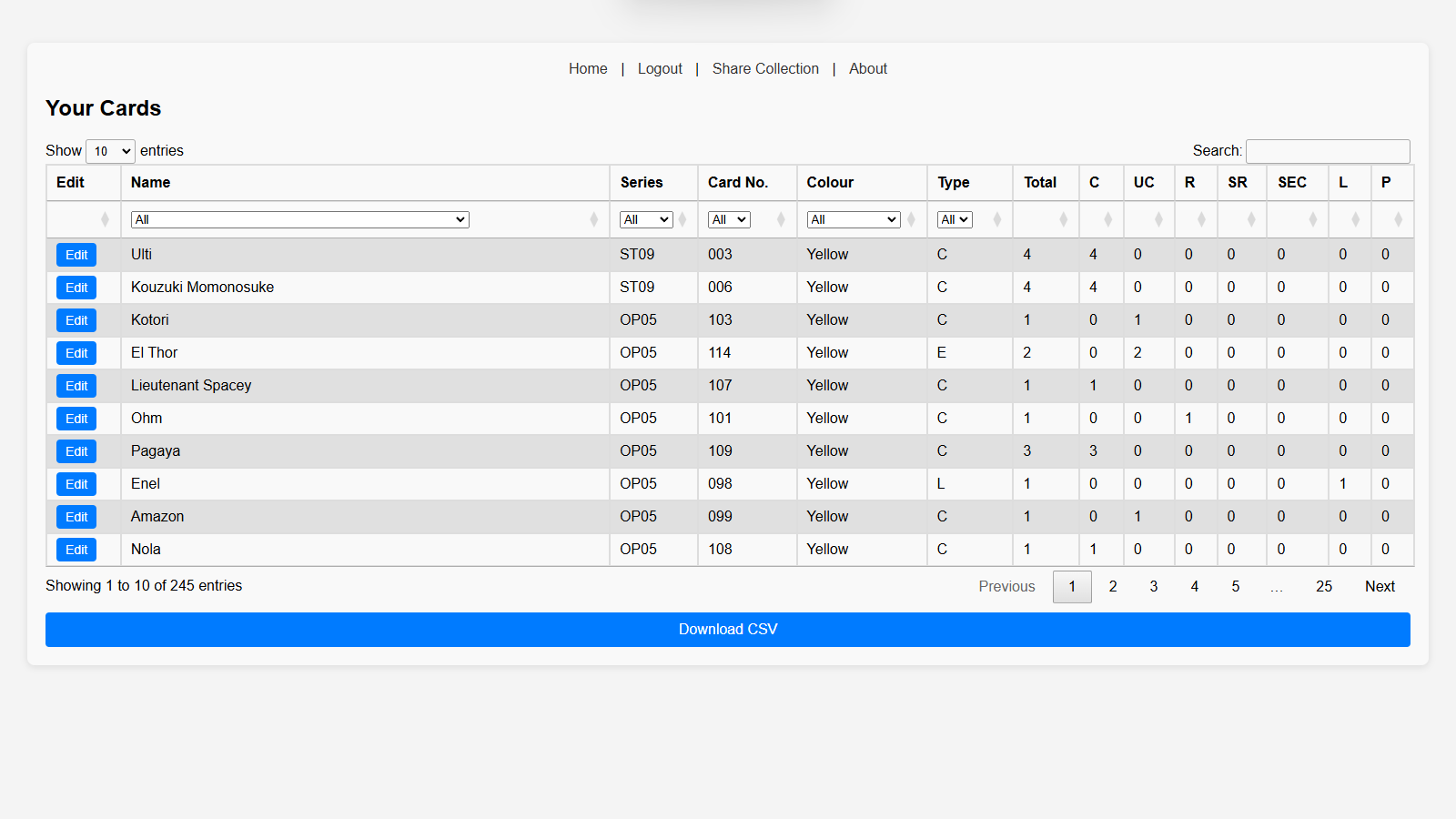Click the Amazon name cell
Viewport: 1456px width, 819px height.
(x=365, y=517)
